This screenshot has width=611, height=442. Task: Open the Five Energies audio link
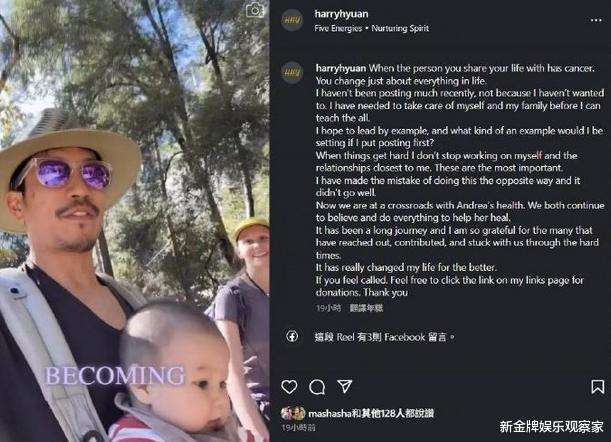coord(338,28)
